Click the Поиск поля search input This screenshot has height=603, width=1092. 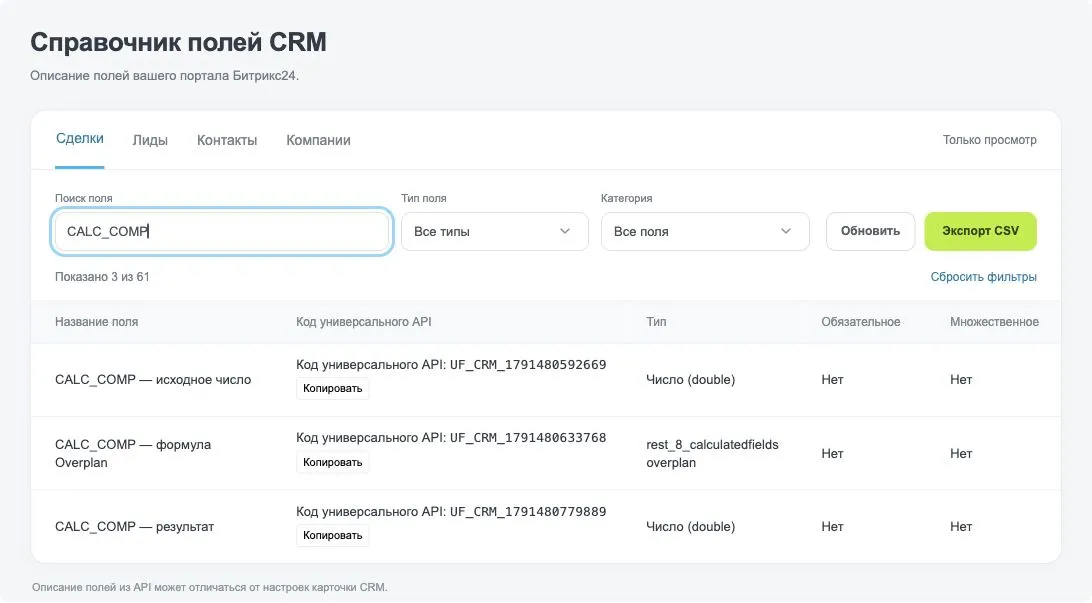221,231
